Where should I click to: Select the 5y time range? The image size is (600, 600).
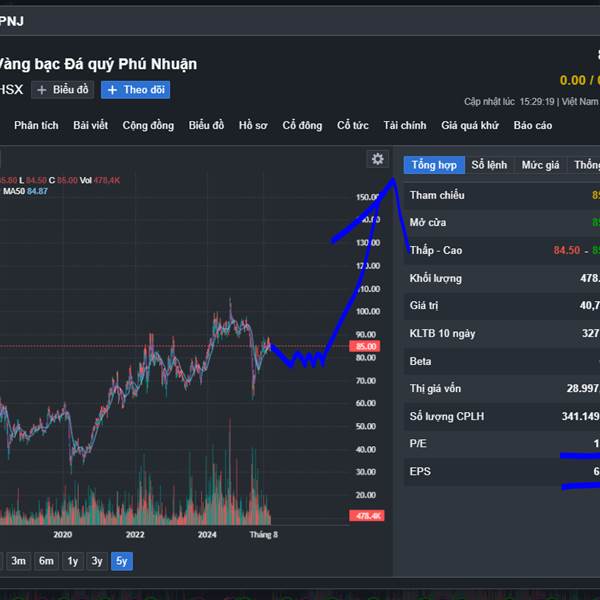coord(121,561)
